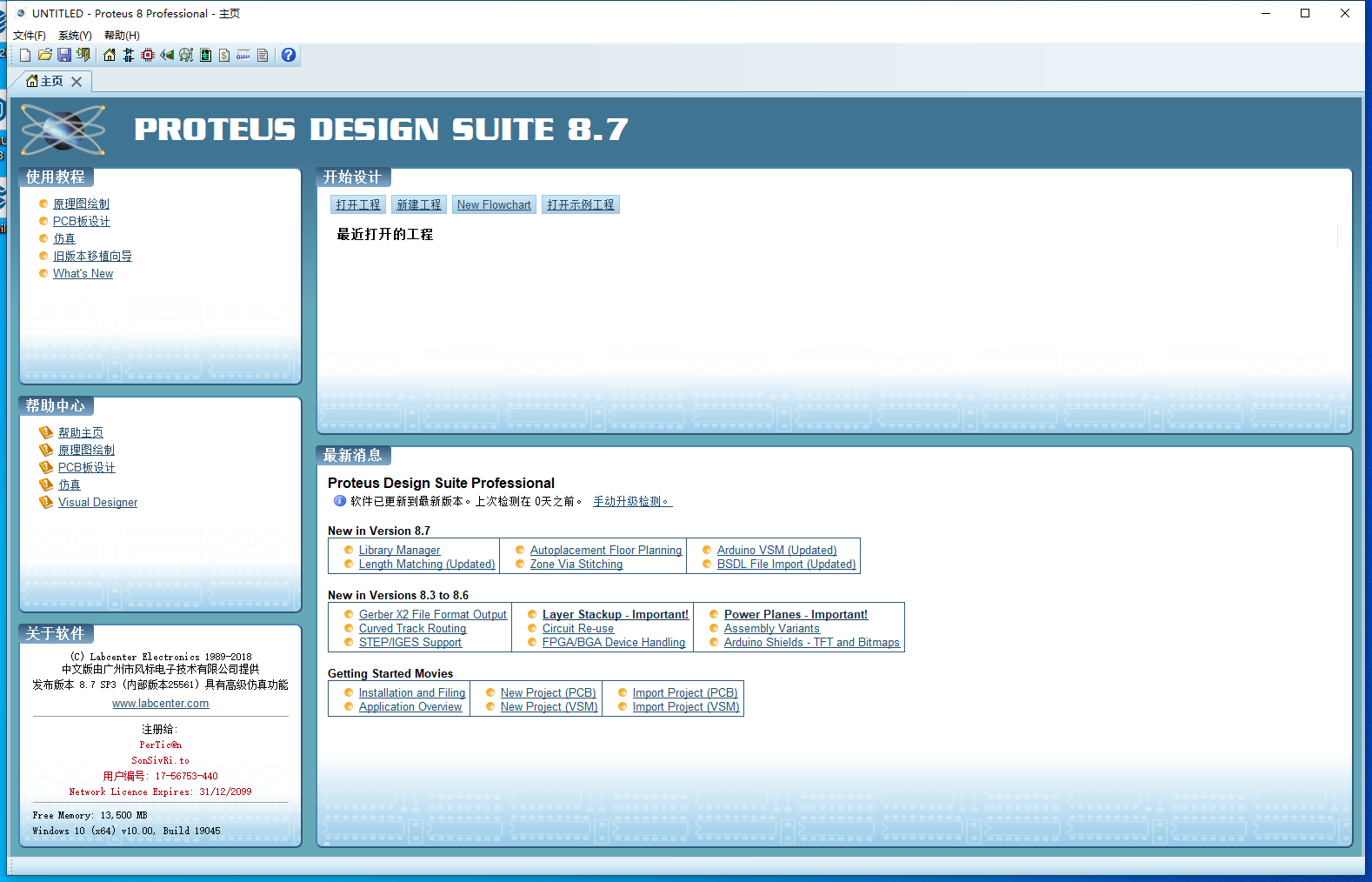1372x882 pixels.
Task: Save the project using the floppy disk icon
Action: (64, 55)
